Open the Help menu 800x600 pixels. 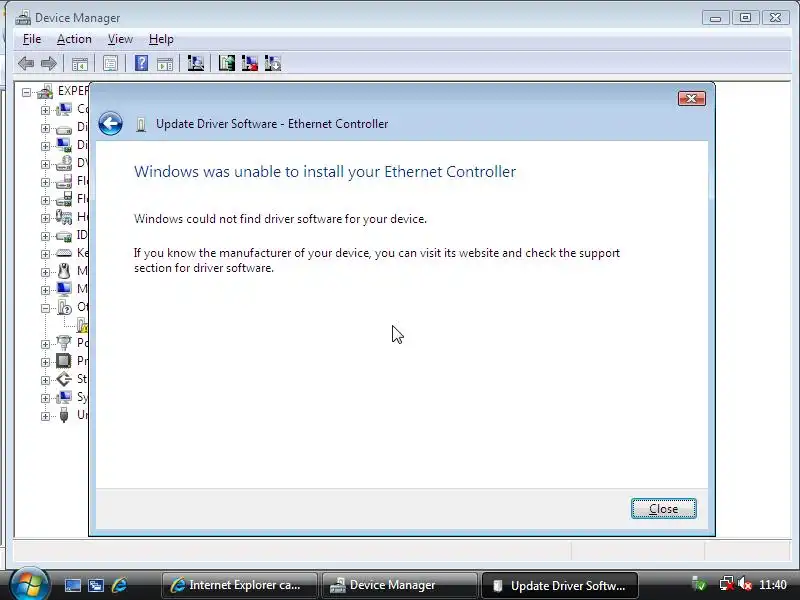point(161,39)
